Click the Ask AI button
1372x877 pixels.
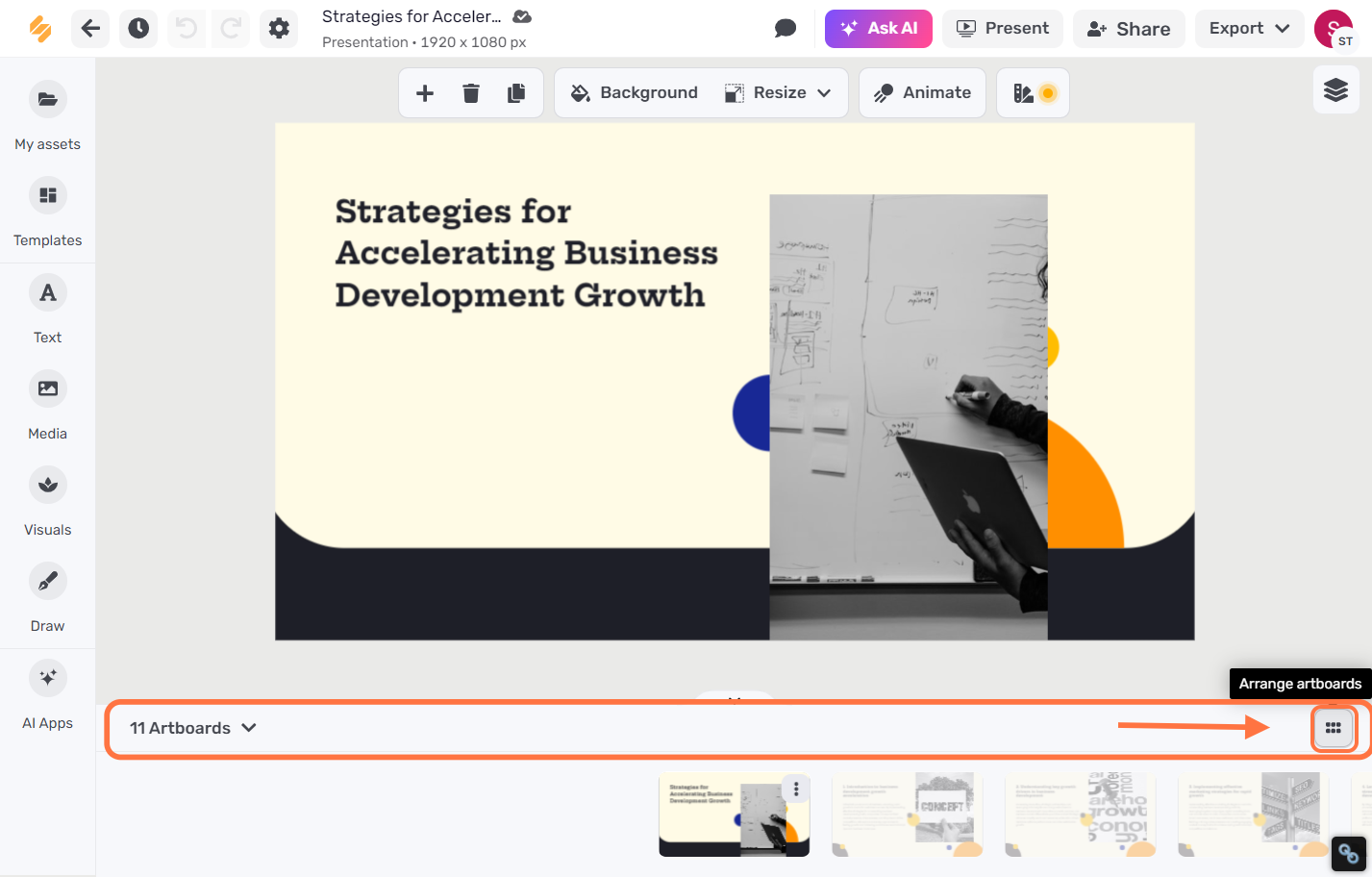[x=879, y=29]
